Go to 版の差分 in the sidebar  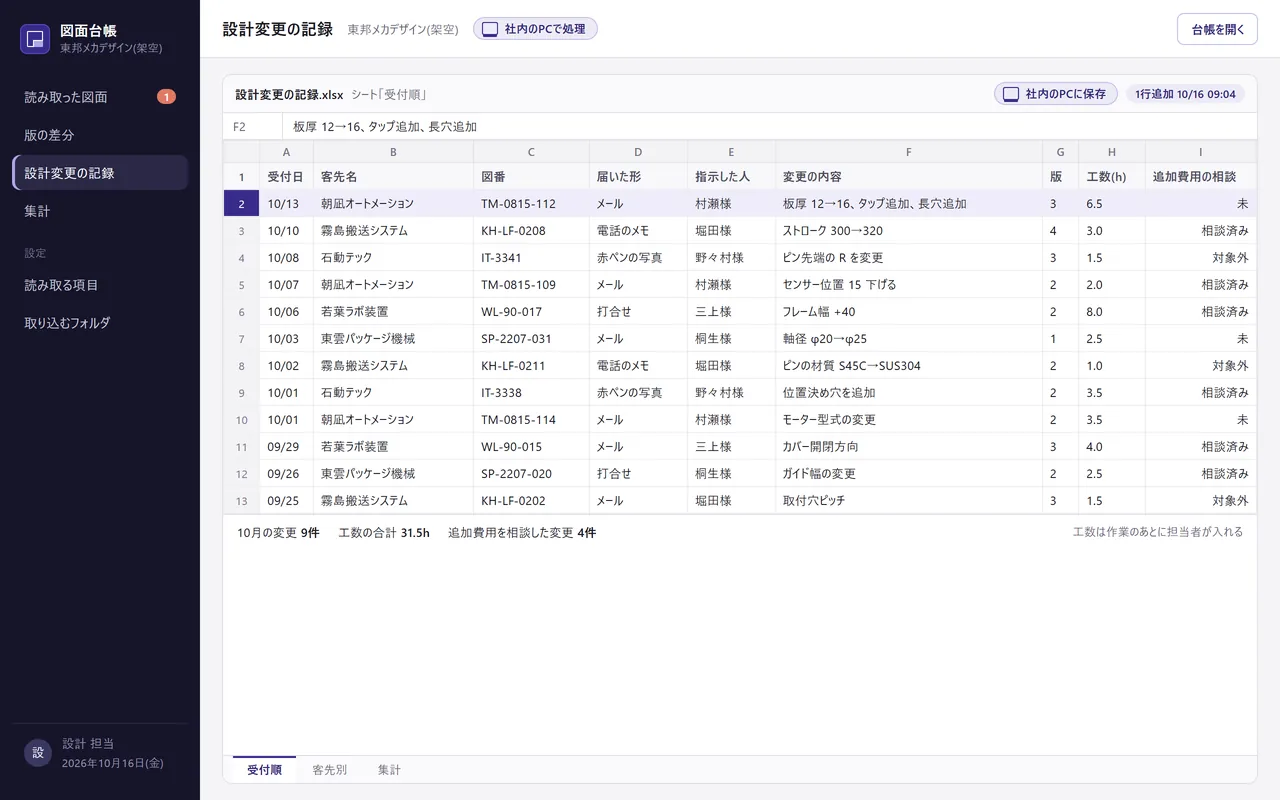[x=100, y=135]
